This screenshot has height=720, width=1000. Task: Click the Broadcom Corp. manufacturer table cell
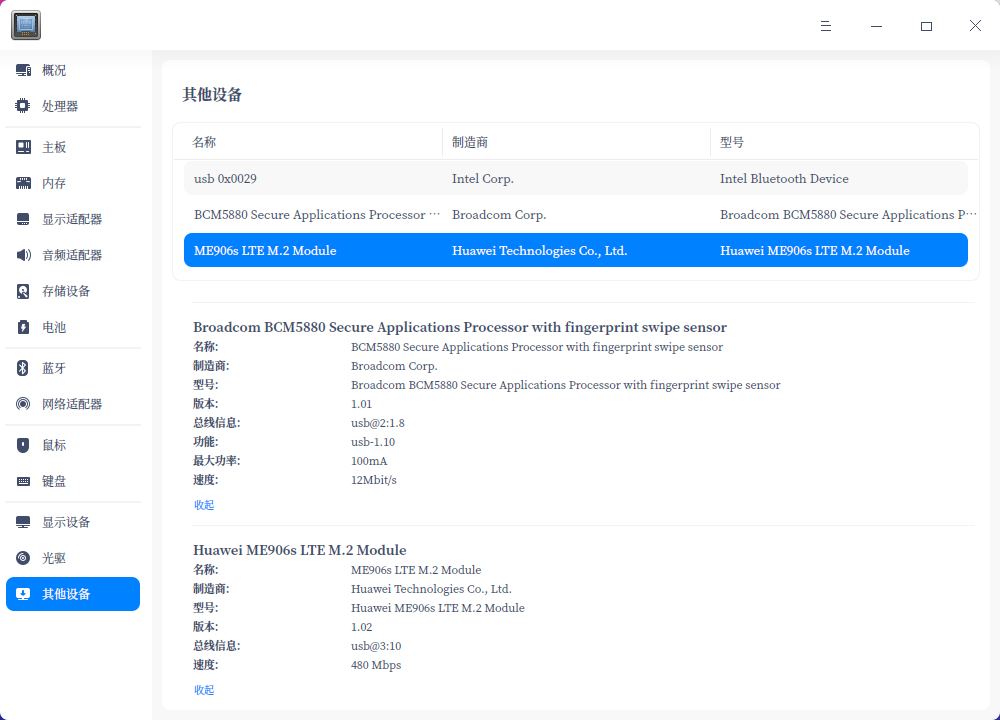pyautogui.click(x=499, y=215)
